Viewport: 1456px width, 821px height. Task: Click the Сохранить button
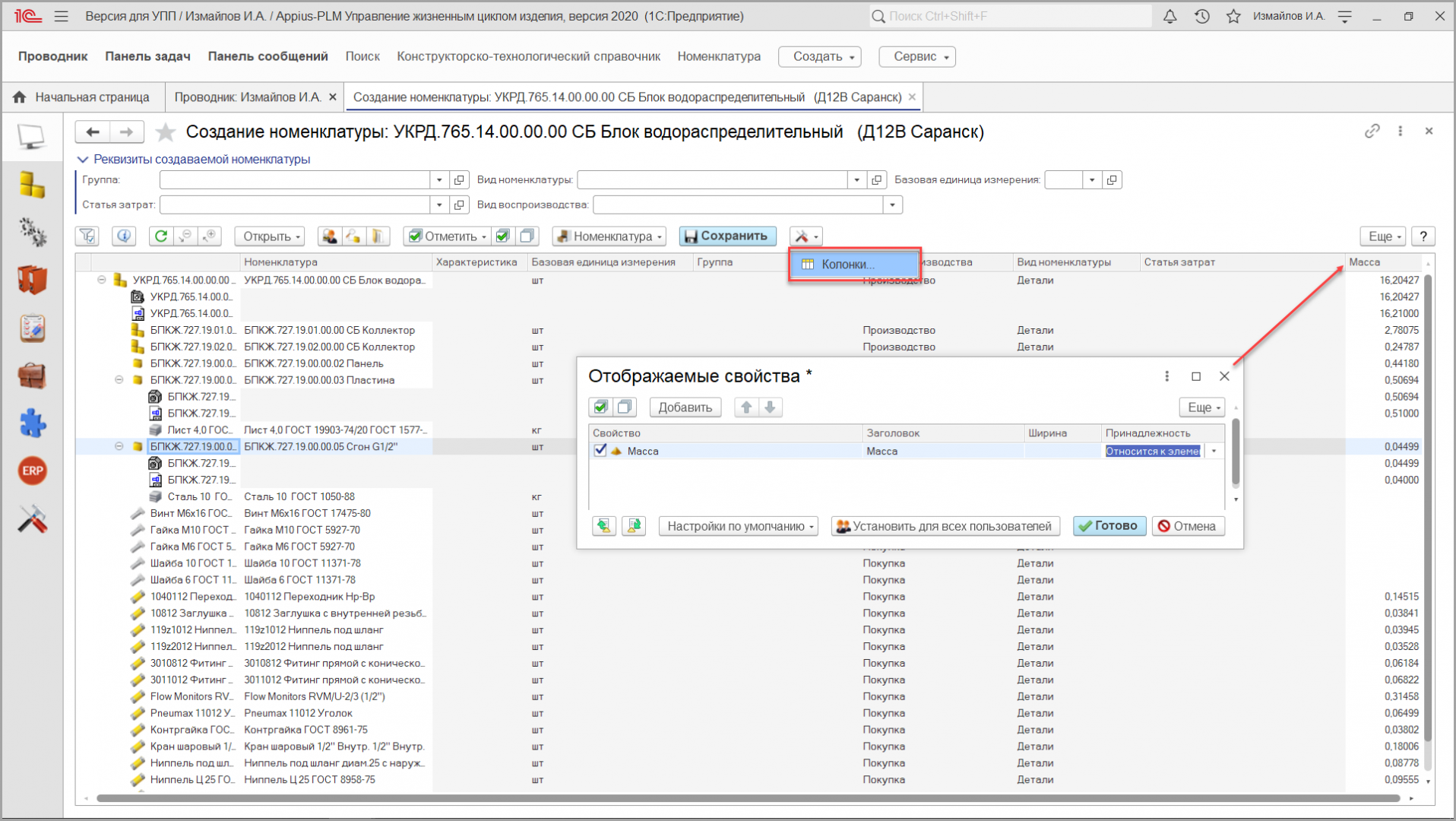[x=727, y=236]
